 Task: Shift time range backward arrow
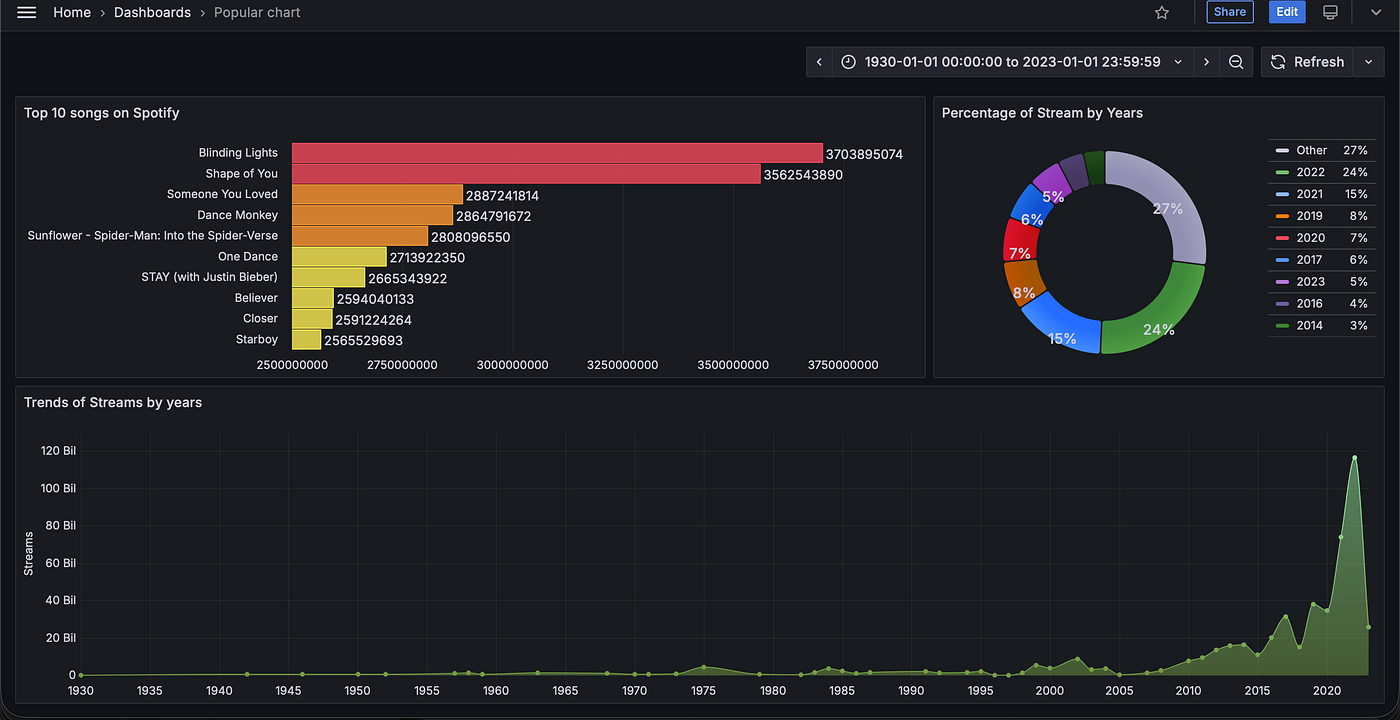point(819,62)
